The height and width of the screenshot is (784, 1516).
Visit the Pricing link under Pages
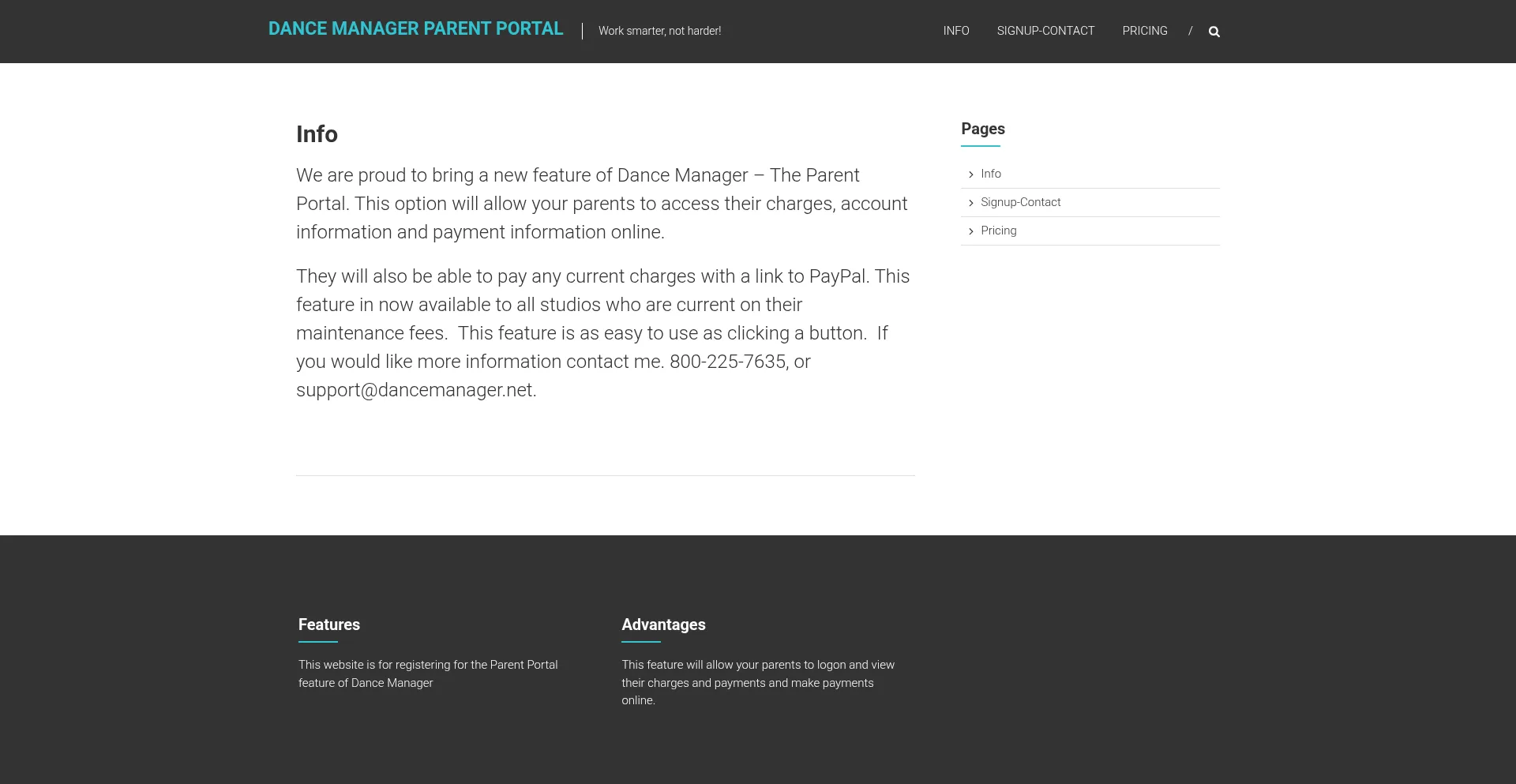coord(998,231)
